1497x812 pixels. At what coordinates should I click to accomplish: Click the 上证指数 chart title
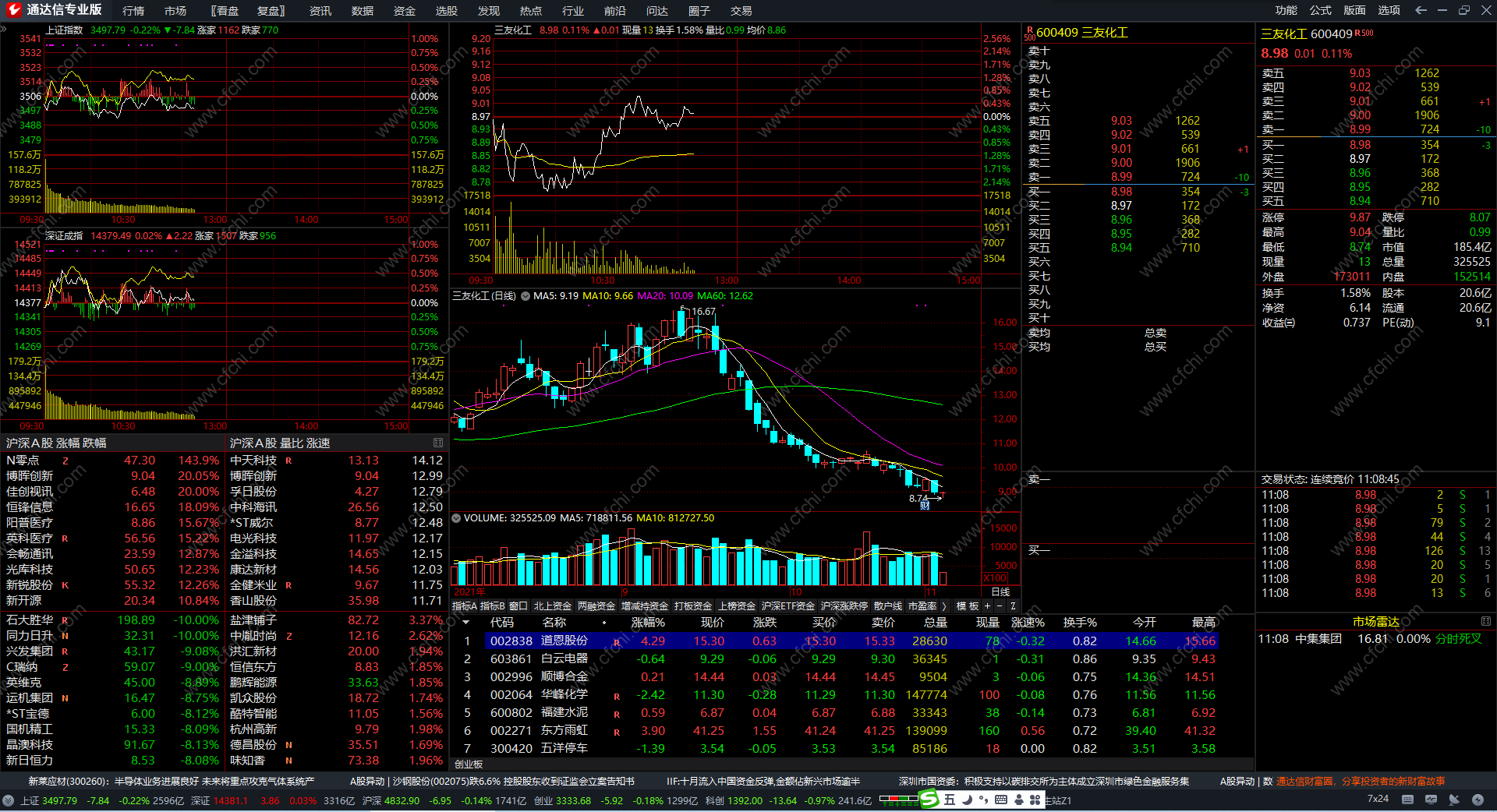coord(64,30)
